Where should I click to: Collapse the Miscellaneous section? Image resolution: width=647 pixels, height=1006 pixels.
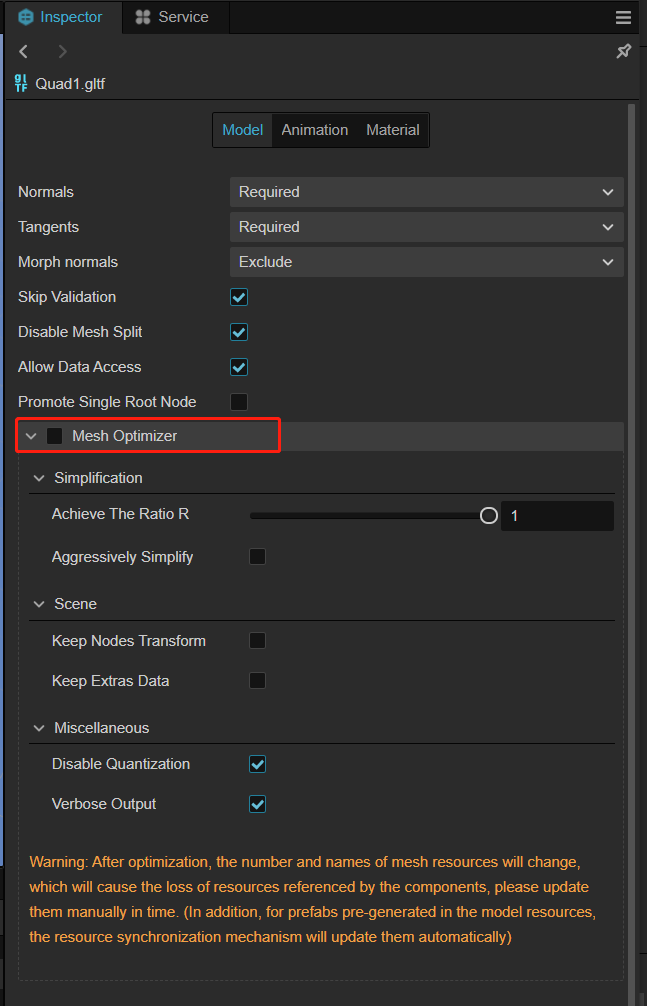pos(39,728)
